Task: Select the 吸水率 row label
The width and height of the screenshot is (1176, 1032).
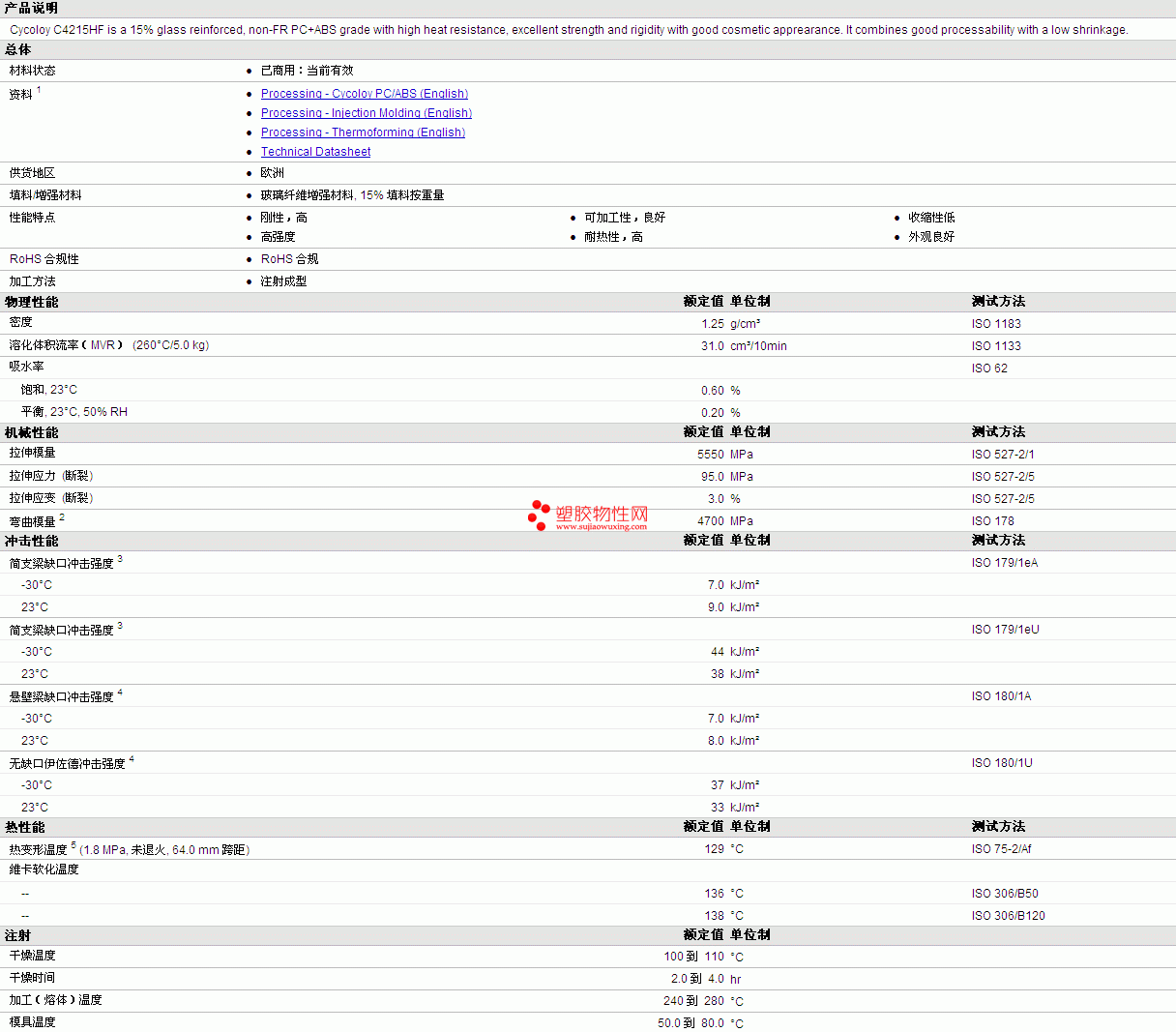Action: (x=27, y=367)
